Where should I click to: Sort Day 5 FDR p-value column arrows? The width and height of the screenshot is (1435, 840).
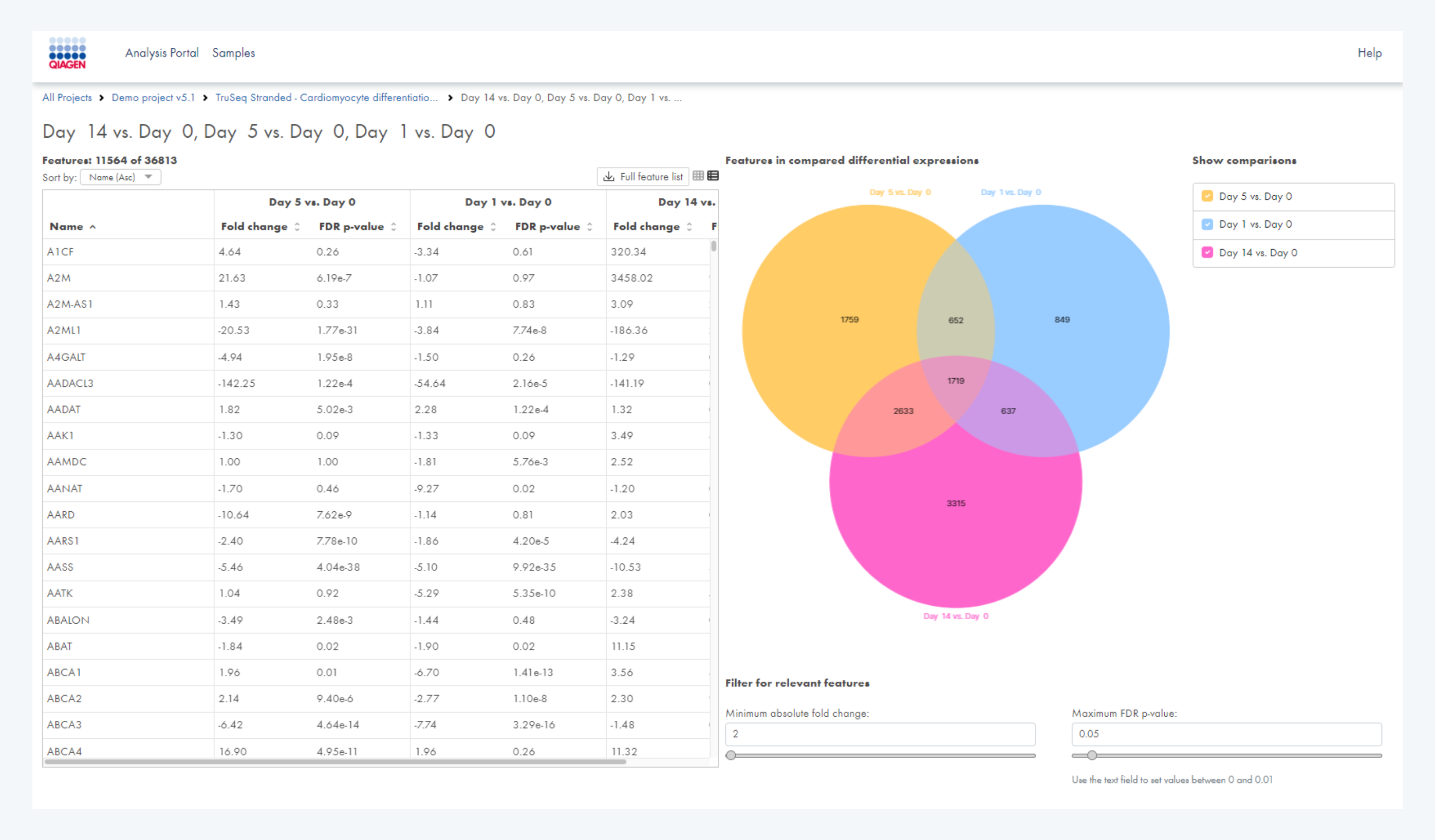[394, 227]
